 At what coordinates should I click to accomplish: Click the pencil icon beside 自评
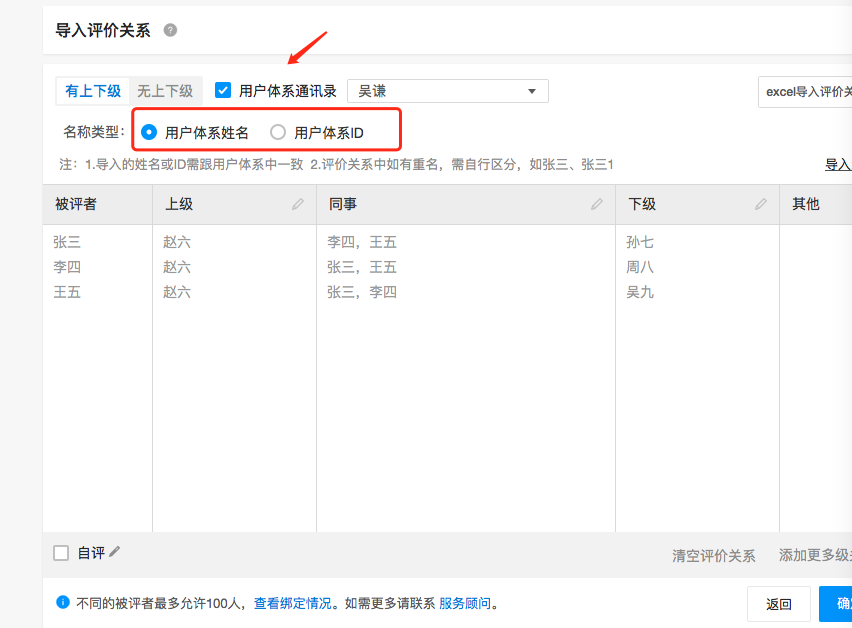pyautogui.click(x=115, y=552)
